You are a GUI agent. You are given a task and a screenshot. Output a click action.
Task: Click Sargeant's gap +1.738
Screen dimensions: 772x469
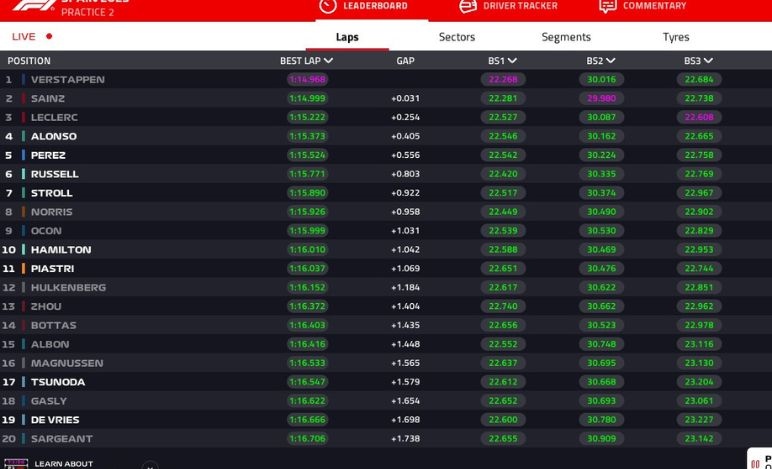(405, 438)
